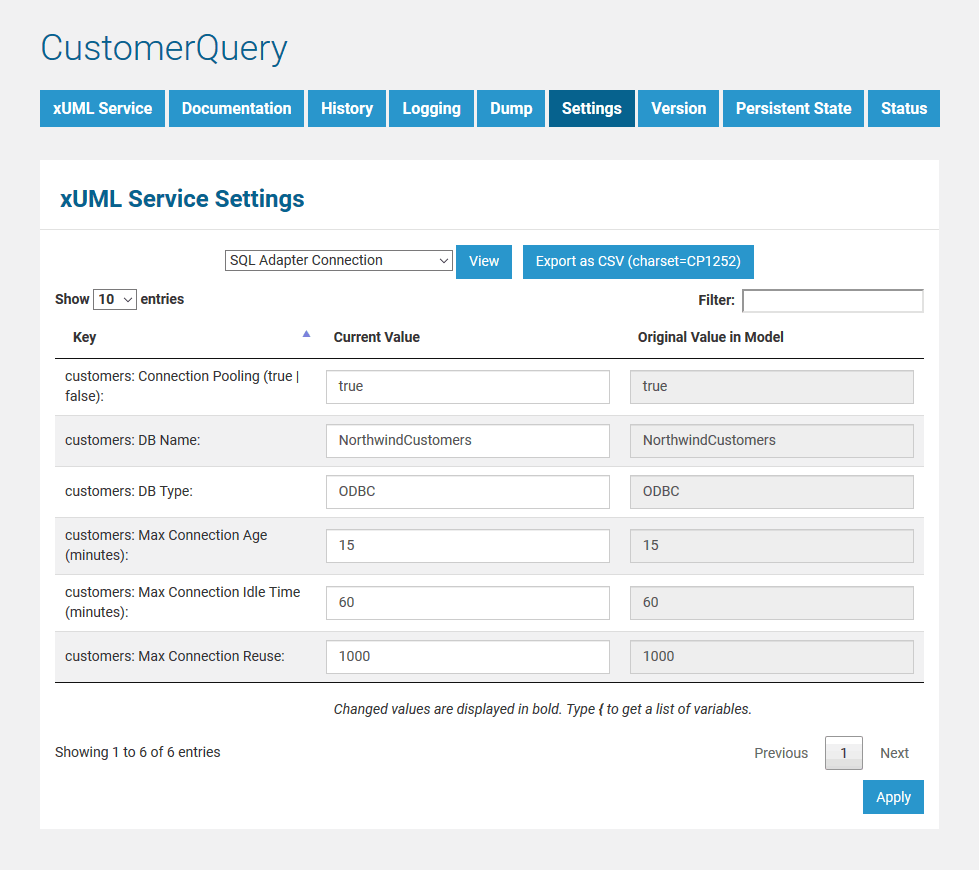Switch to the xUML Service tab
Image resolution: width=979 pixels, height=870 pixels.
[x=102, y=109]
